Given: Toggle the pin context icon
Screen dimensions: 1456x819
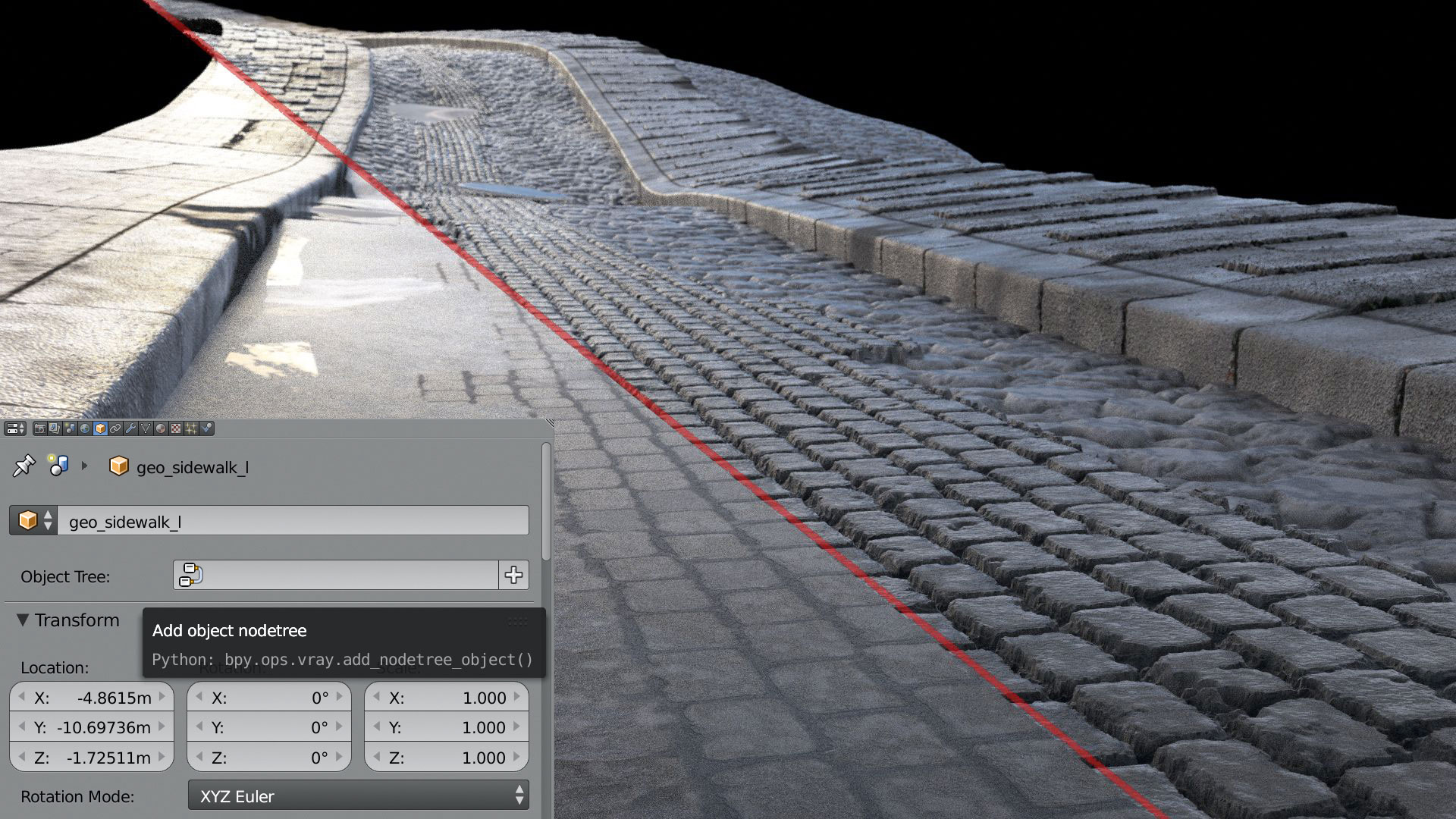Looking at the screenshot, I should click(x=24, y=466).
